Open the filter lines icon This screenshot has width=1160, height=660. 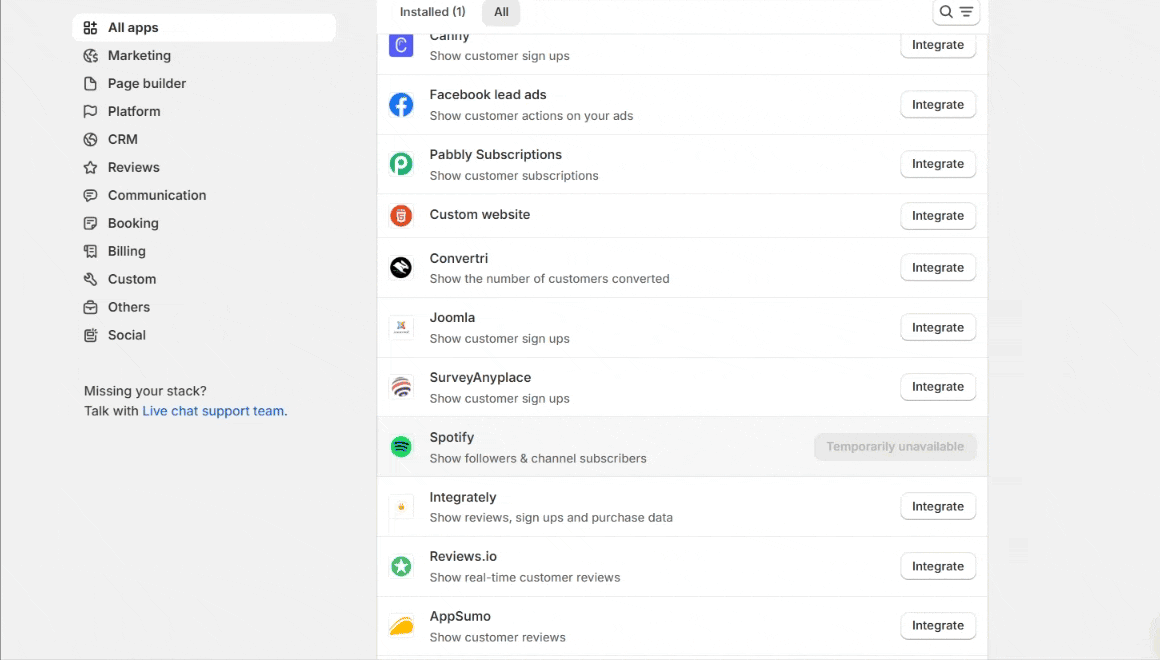966,12
